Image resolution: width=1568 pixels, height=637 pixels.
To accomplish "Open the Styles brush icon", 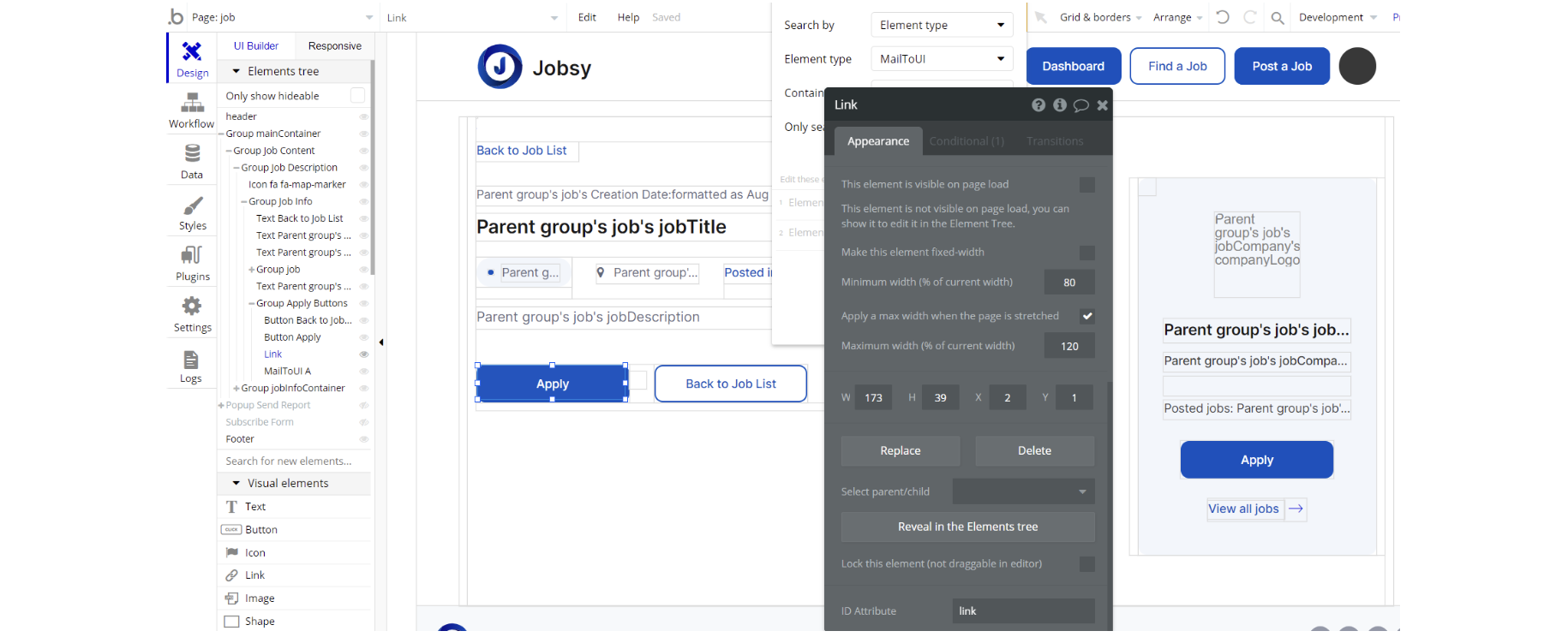I will [x=192, y=206].
